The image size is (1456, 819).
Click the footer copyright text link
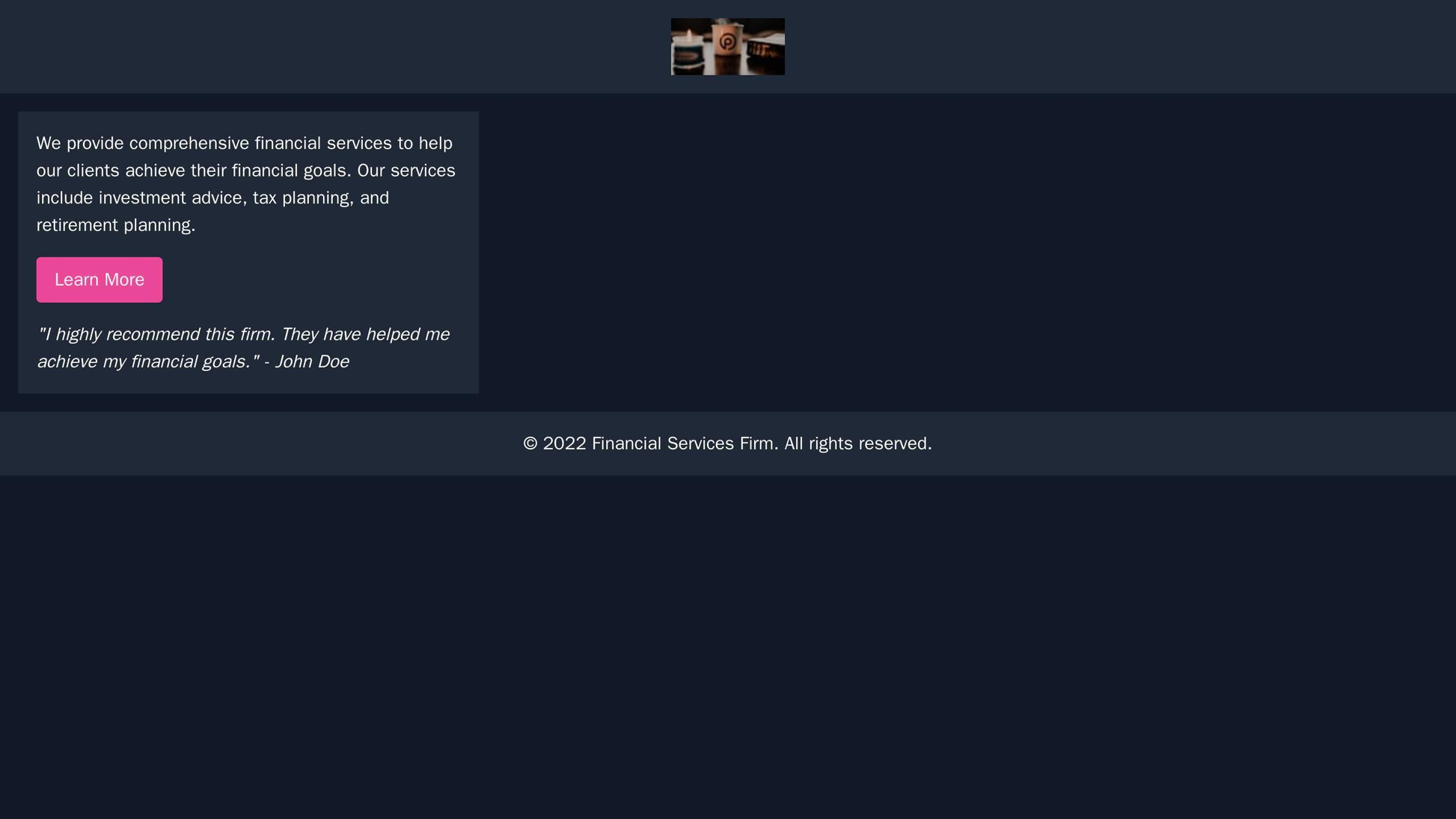[x=727, y=443]
